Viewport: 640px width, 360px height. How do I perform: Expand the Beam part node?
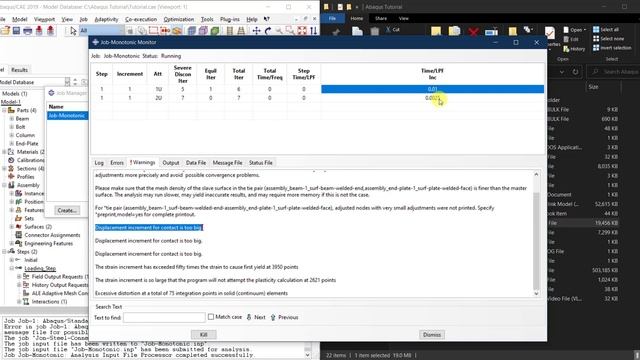click(11, 118)
